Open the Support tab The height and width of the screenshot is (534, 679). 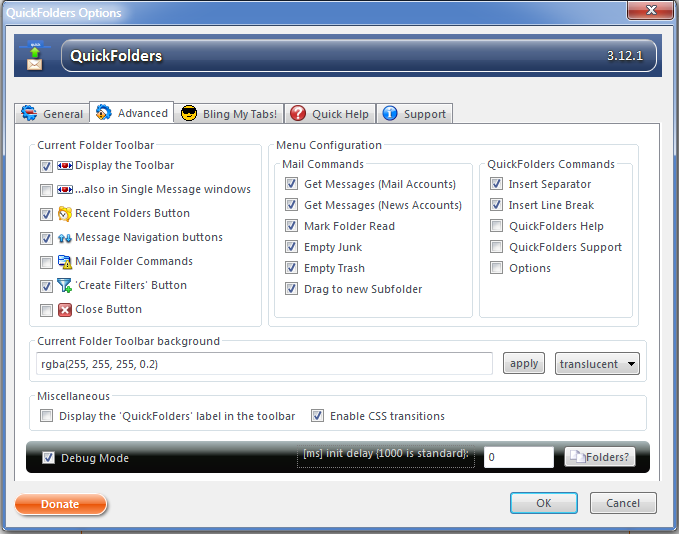(414, 113)
